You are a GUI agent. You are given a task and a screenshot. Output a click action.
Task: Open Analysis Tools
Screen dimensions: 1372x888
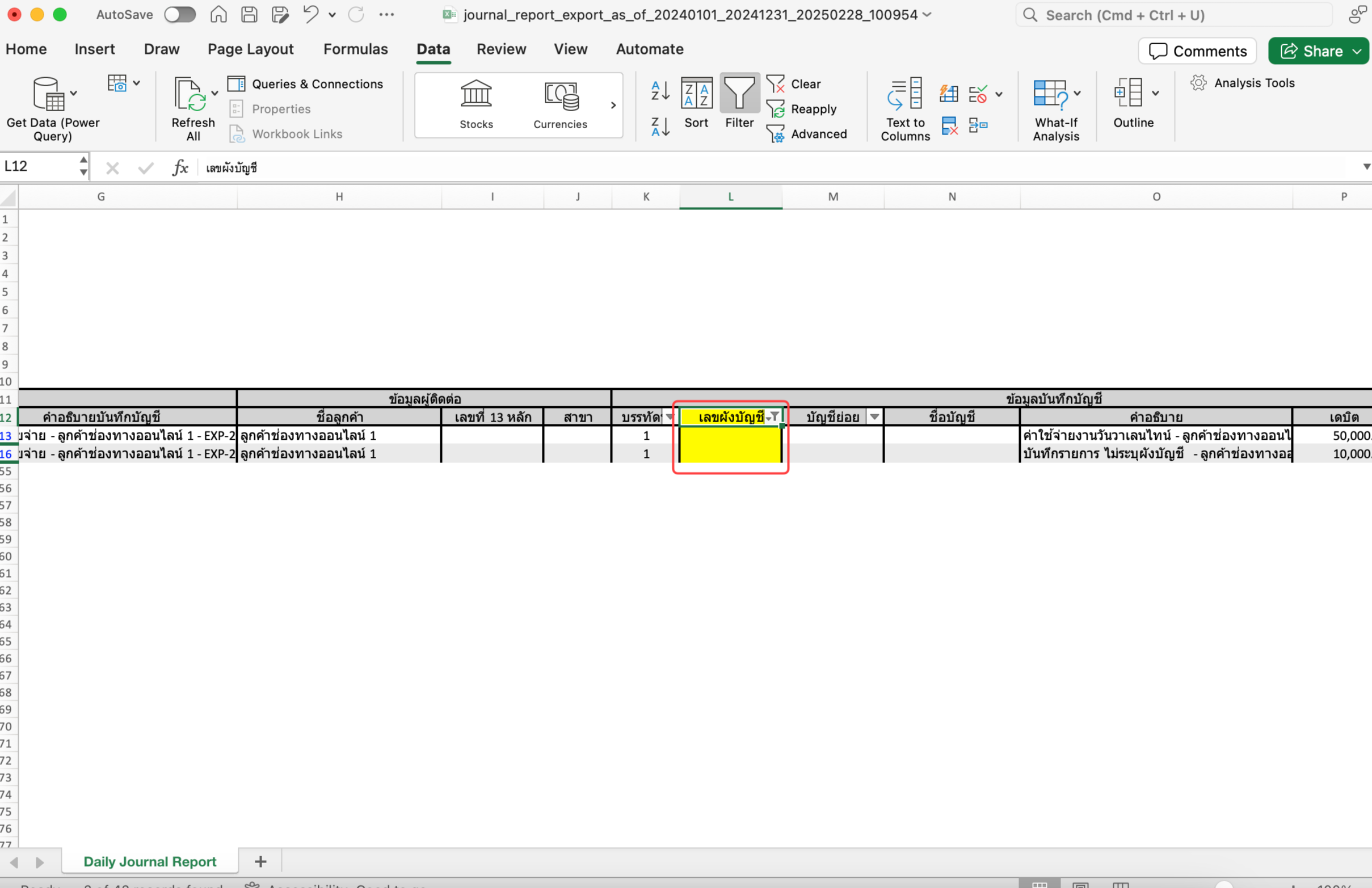(1242, 83)
